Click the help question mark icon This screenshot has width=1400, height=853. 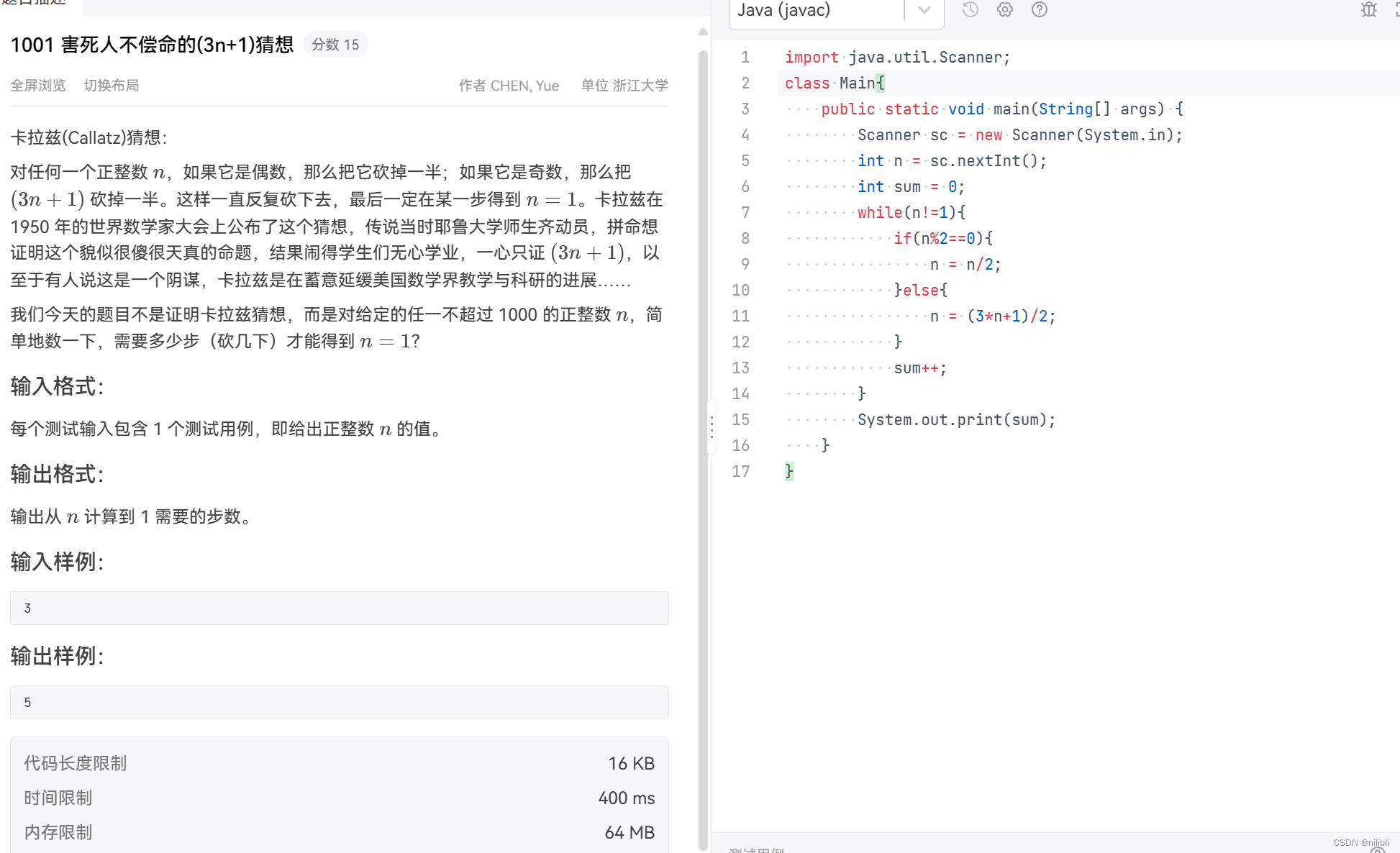[x=1039, y=10]
